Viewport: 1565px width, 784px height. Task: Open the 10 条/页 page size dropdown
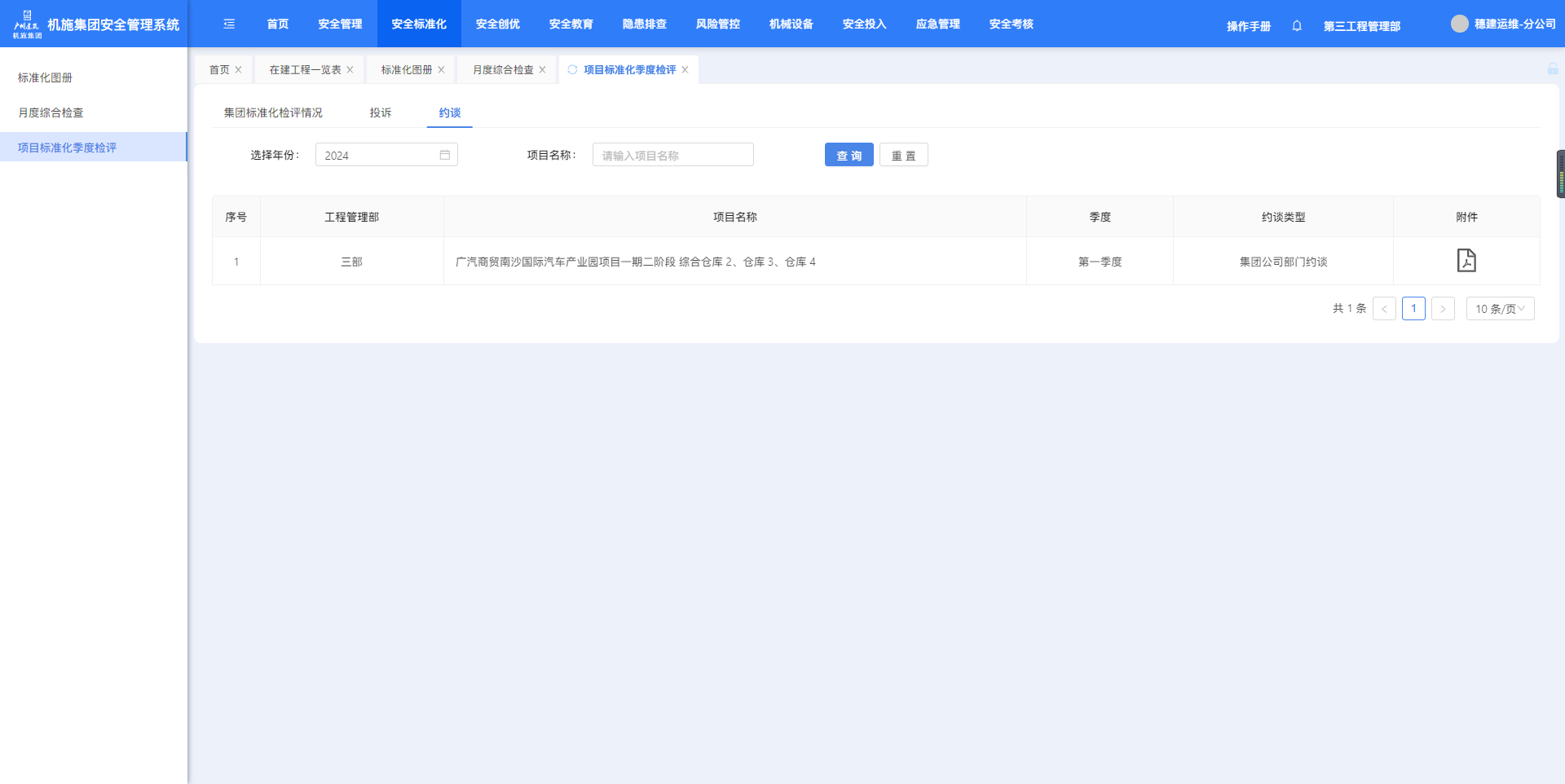tap(1500, 309)
